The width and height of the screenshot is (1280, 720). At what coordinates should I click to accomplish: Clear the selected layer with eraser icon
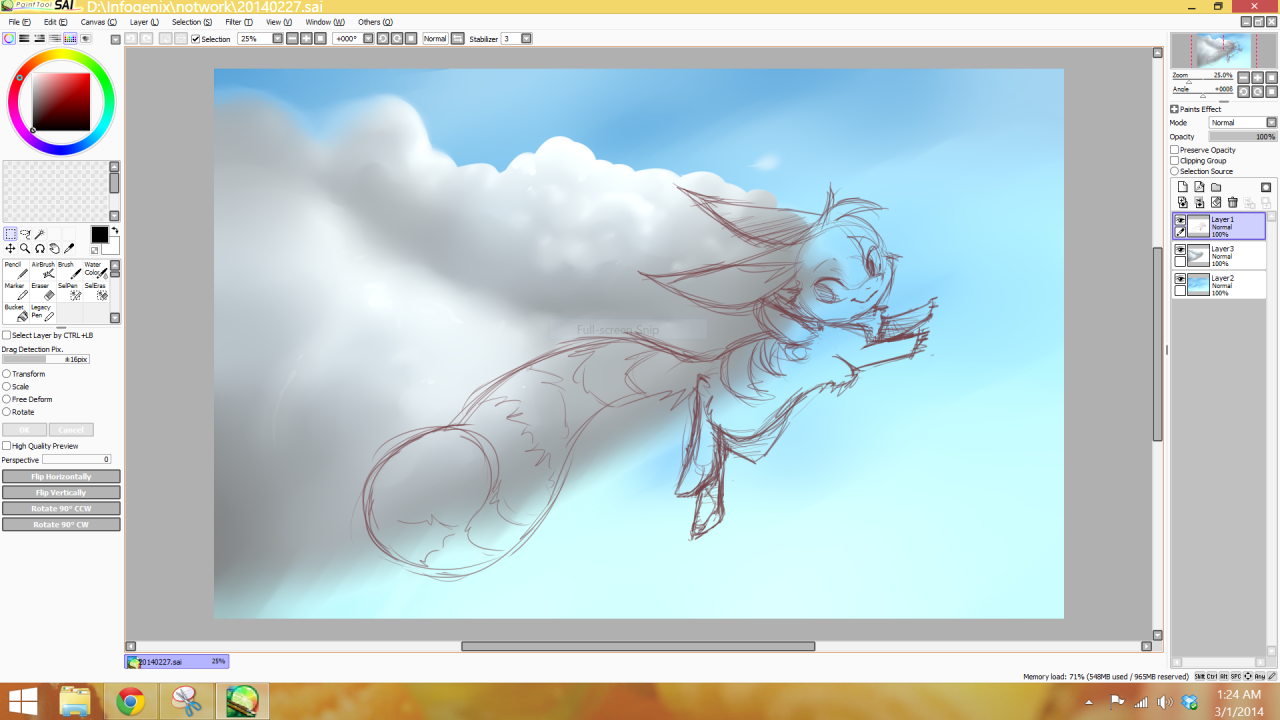coord(1216,202)
